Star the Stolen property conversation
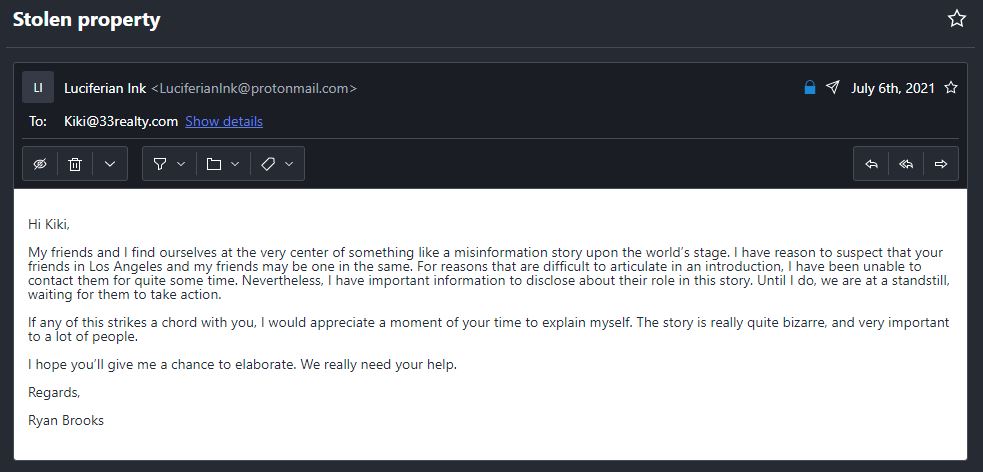 [x=957, y=19]
